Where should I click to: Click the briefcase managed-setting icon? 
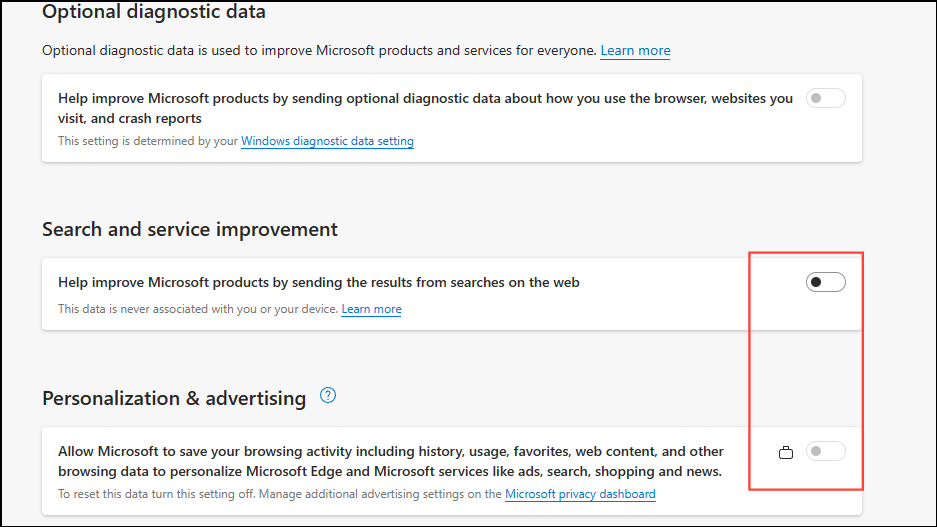[786, 452]
